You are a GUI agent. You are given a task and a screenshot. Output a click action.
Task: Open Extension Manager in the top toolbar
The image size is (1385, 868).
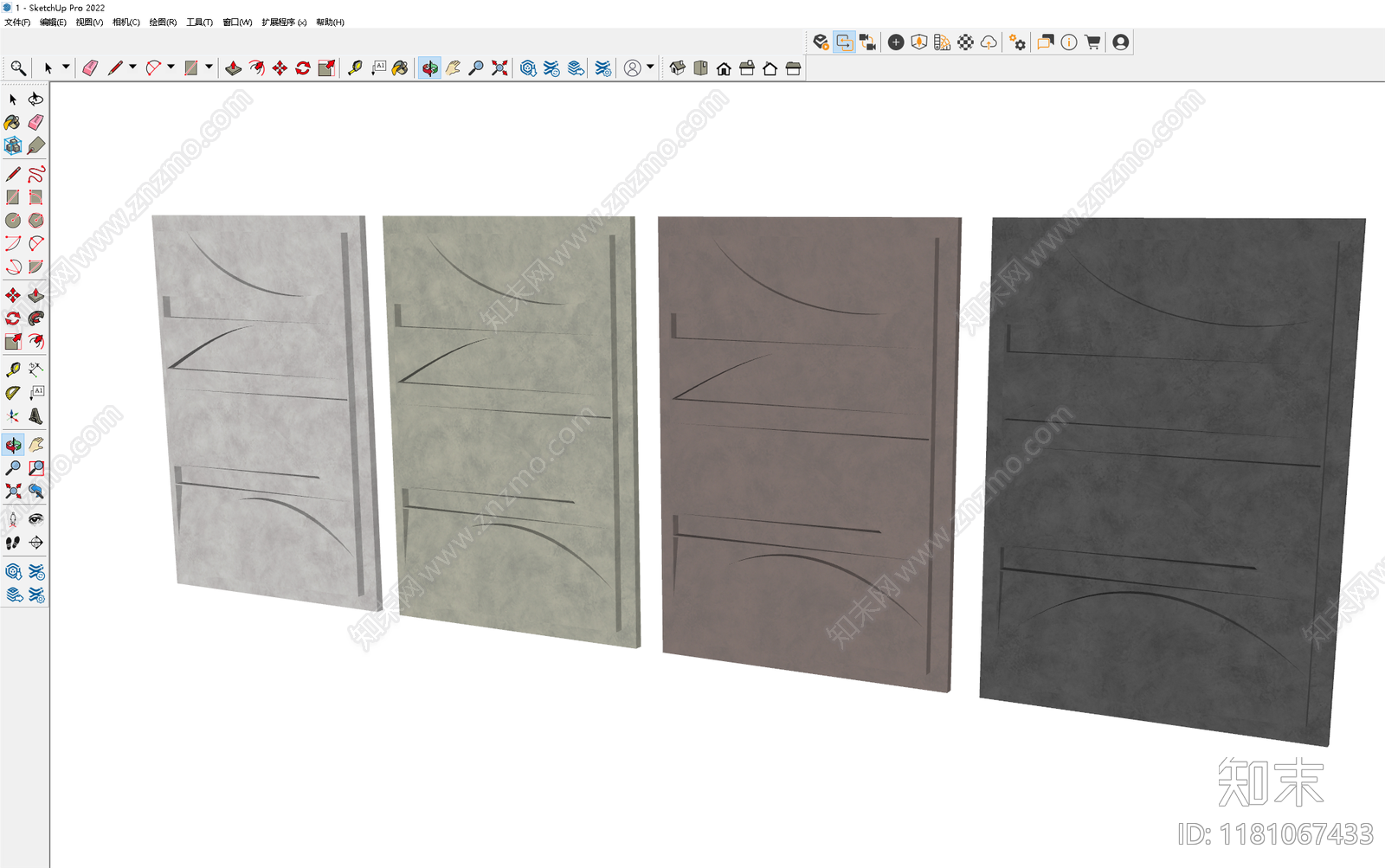(x=603, y=68)
